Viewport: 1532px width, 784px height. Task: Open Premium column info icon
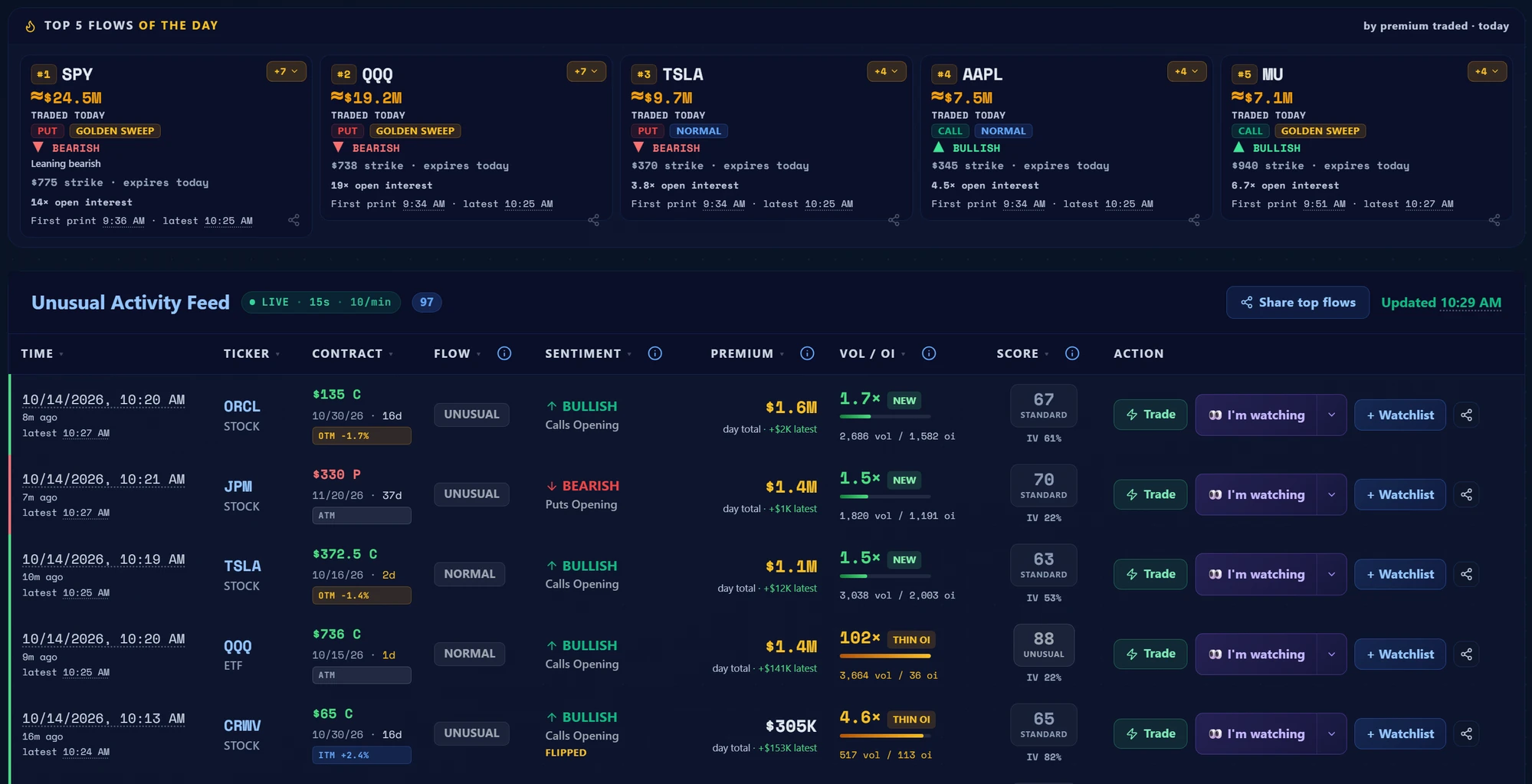tap(807, 353)
